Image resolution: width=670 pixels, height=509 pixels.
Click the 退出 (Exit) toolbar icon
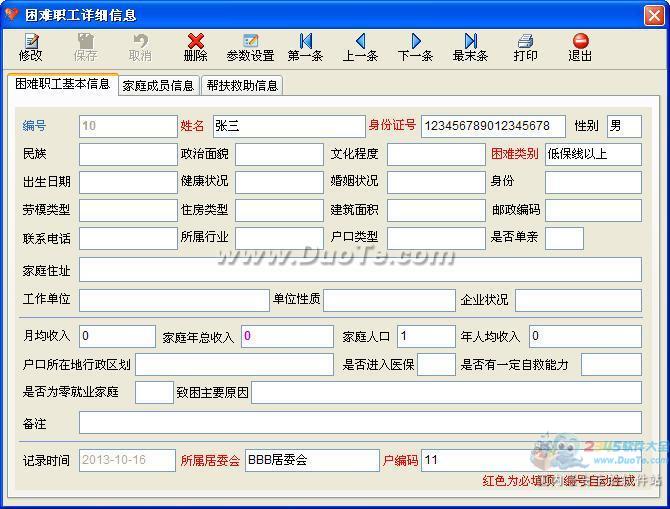tap(580, 46)
